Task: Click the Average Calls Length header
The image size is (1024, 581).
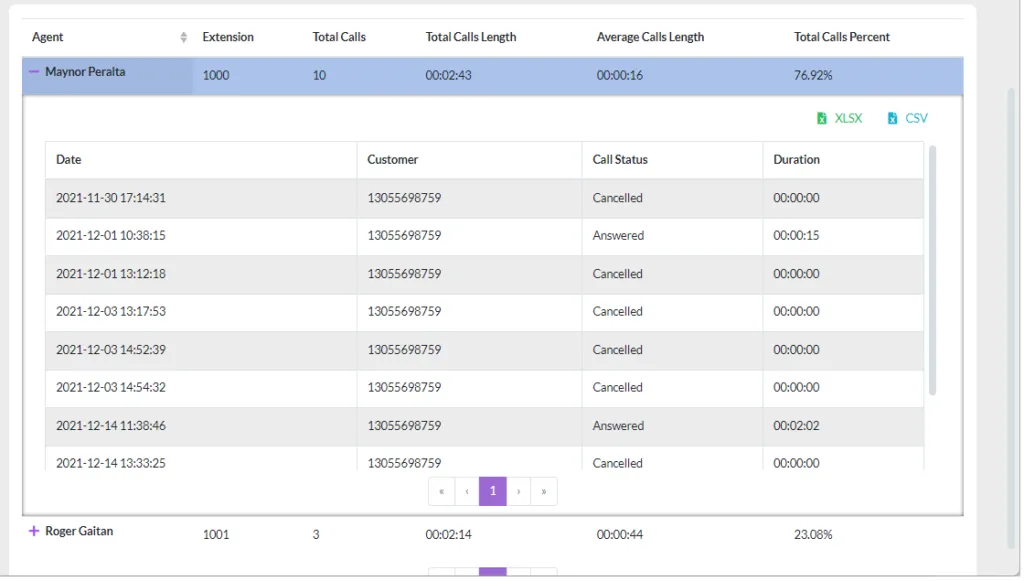Action: (651, 37)
